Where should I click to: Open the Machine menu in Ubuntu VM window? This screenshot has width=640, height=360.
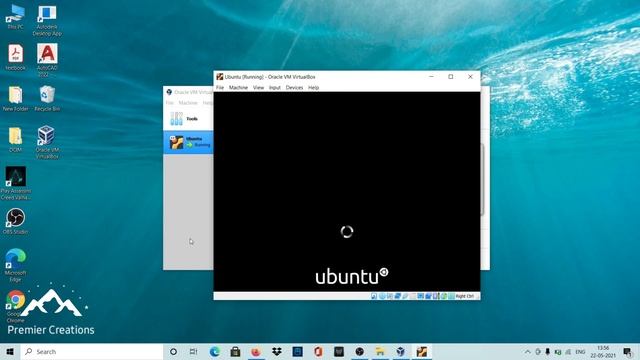[238, 87]
